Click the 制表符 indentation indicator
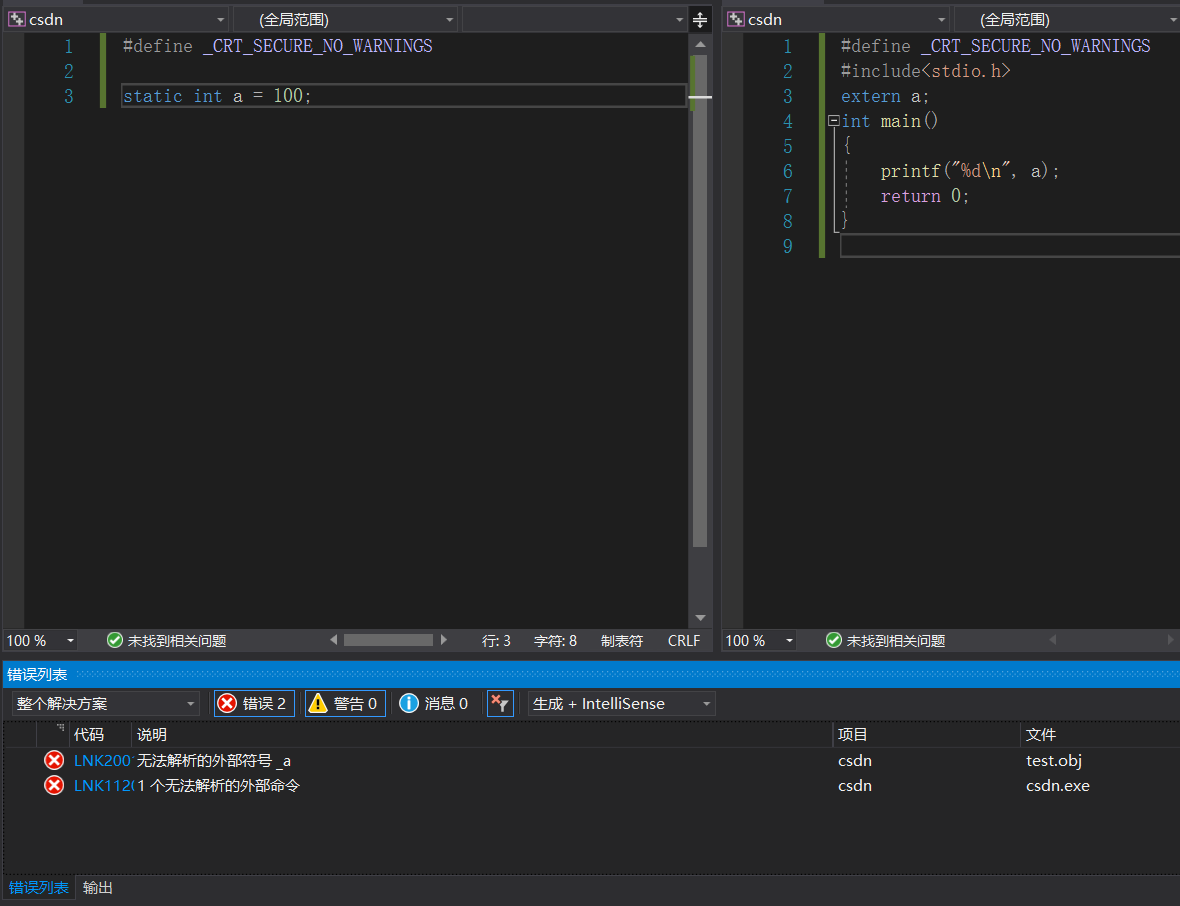1180x906 pixels. tap(622, 640)
